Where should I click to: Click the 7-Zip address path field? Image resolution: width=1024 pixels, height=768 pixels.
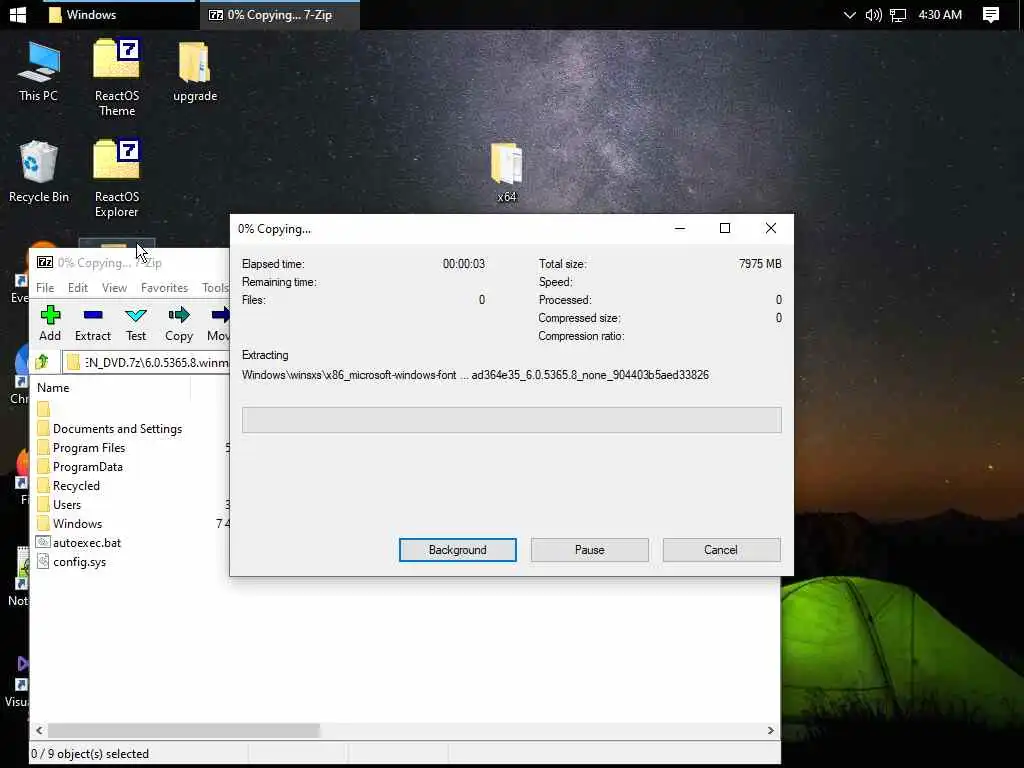(x=146, y=362)
